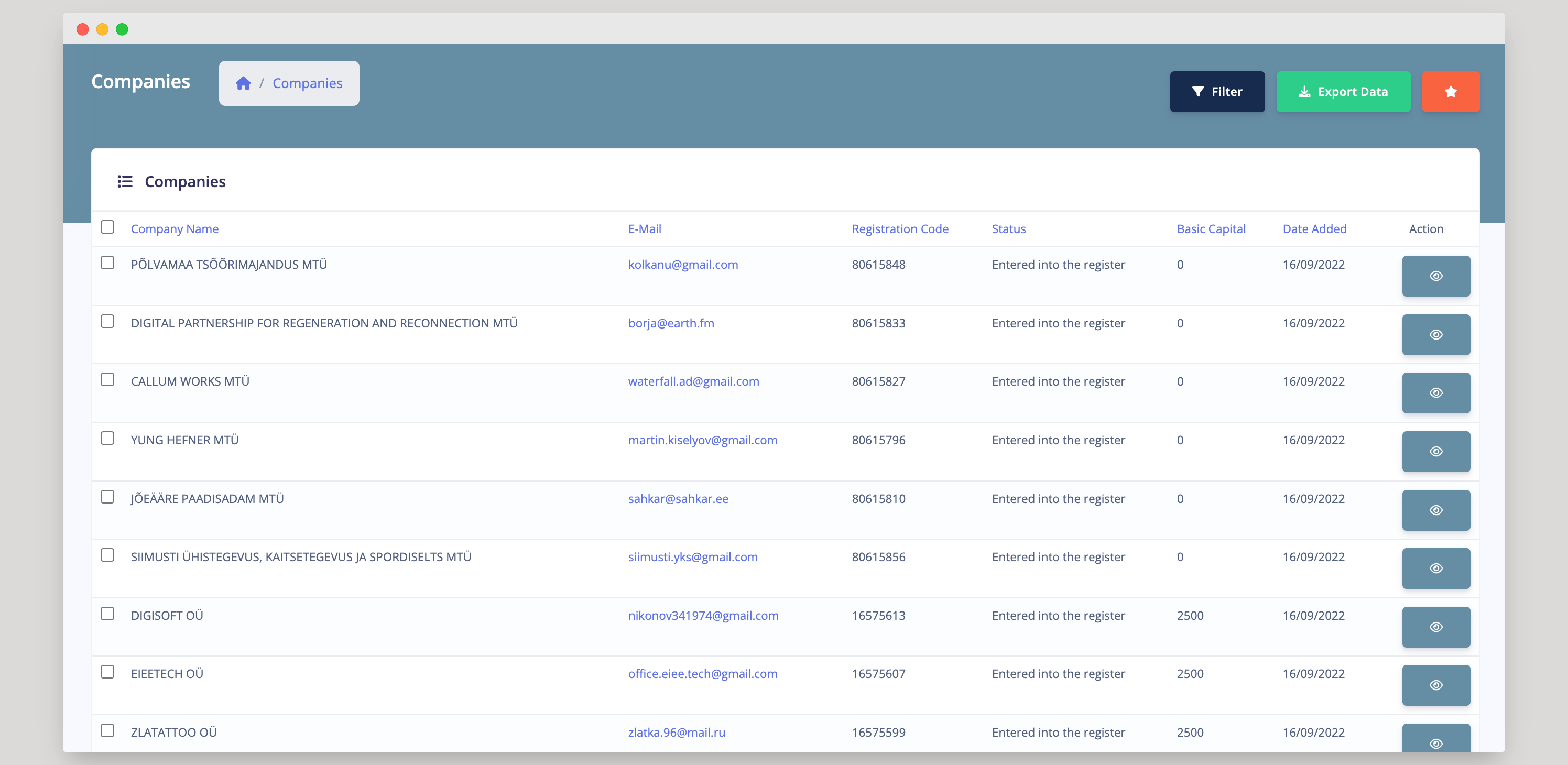1568x765 pixels.
Task: Open nikonov341974@gmail.com email link
Action: [703, 615]
